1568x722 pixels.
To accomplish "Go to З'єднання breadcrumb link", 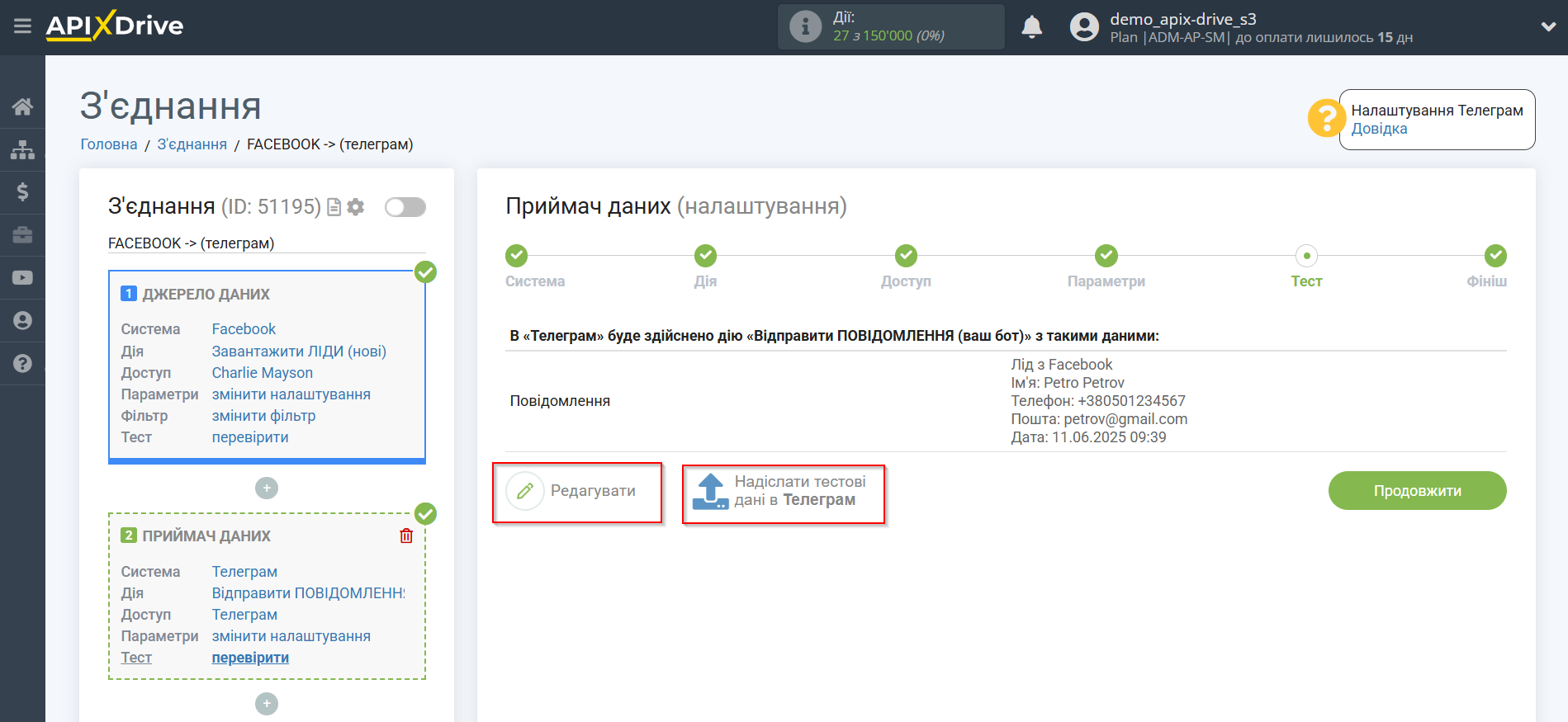I will click(x=192, y=144).
